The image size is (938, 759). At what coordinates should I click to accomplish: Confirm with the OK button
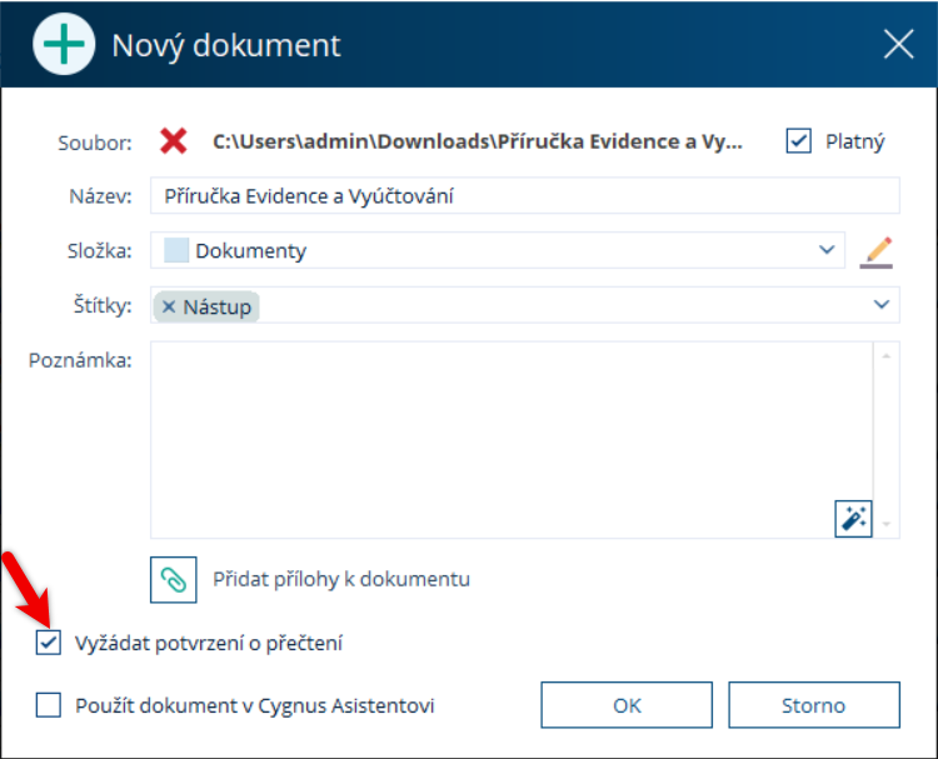click(x=626, y=705)
